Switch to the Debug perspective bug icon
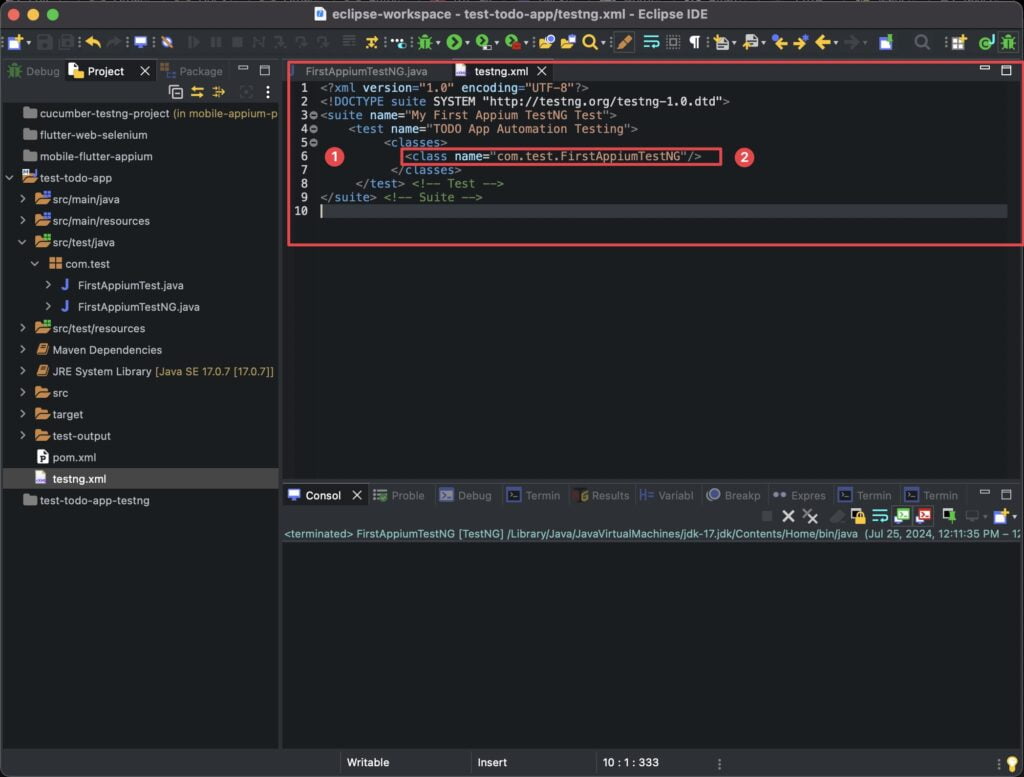Screen dimensions: 1024x777 (x=1008, y=42)
